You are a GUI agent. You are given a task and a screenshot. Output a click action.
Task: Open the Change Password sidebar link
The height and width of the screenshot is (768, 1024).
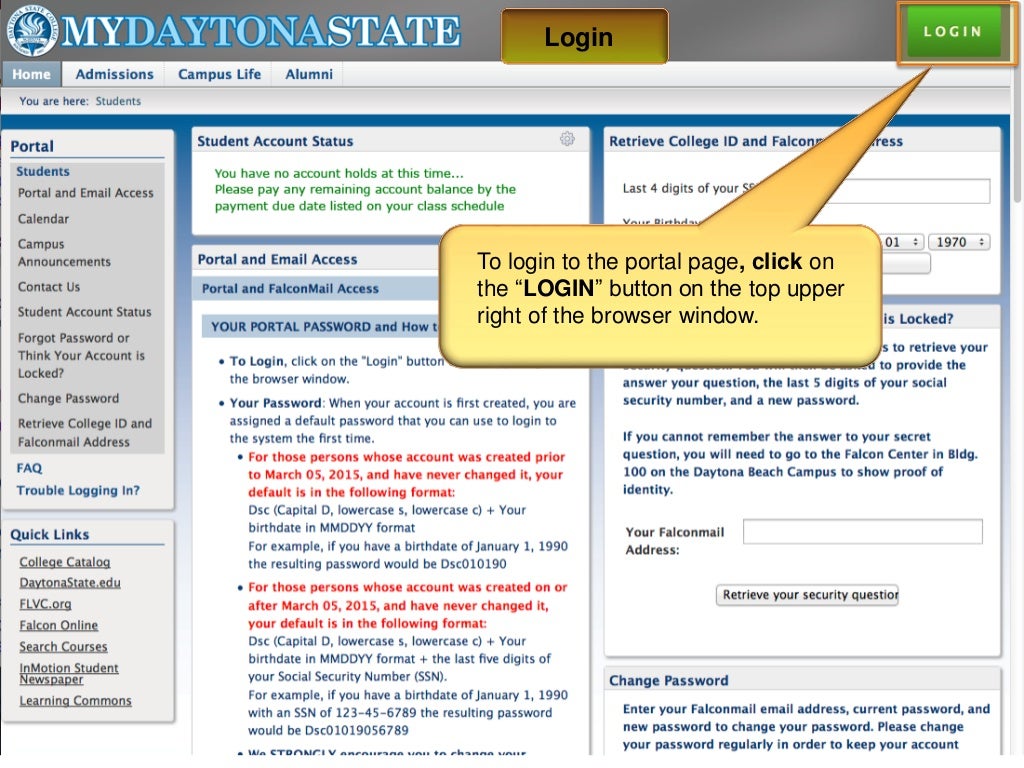(x=69, y=398)
